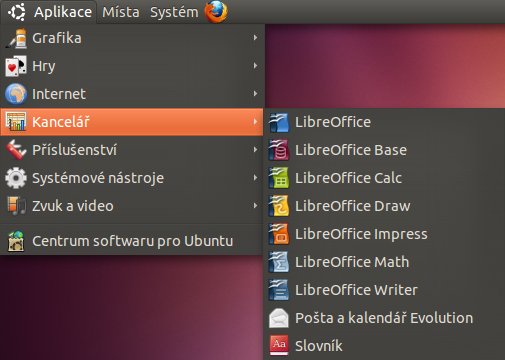Expand Internet submenu arrow
505x360 pixels.
coord(255,94)
